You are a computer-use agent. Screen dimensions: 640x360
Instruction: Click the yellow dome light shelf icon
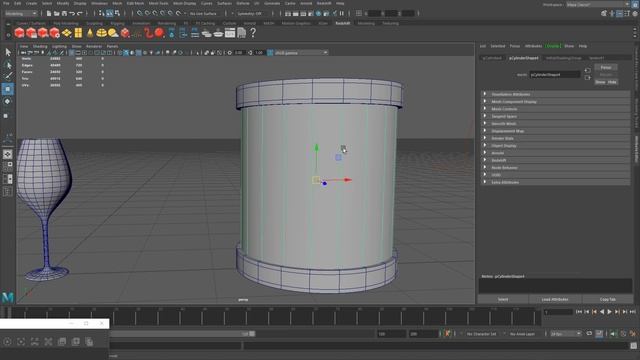(x=101, y=33)
